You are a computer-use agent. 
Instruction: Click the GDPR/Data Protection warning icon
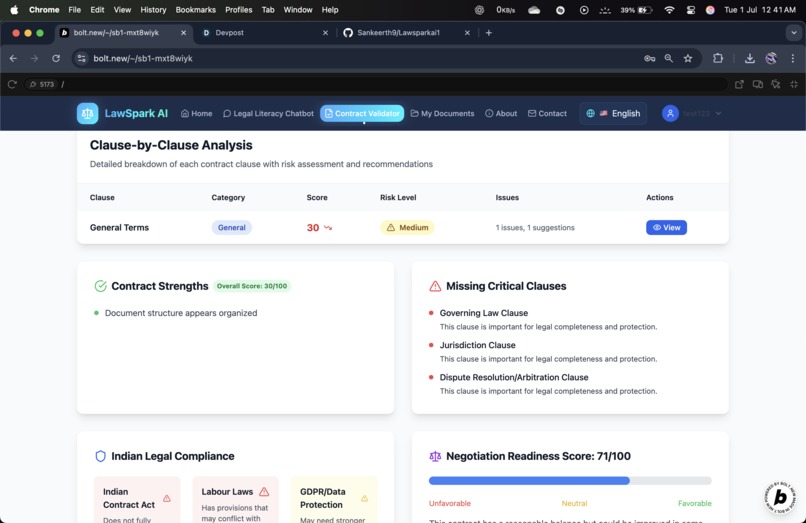tap(364, 498)
